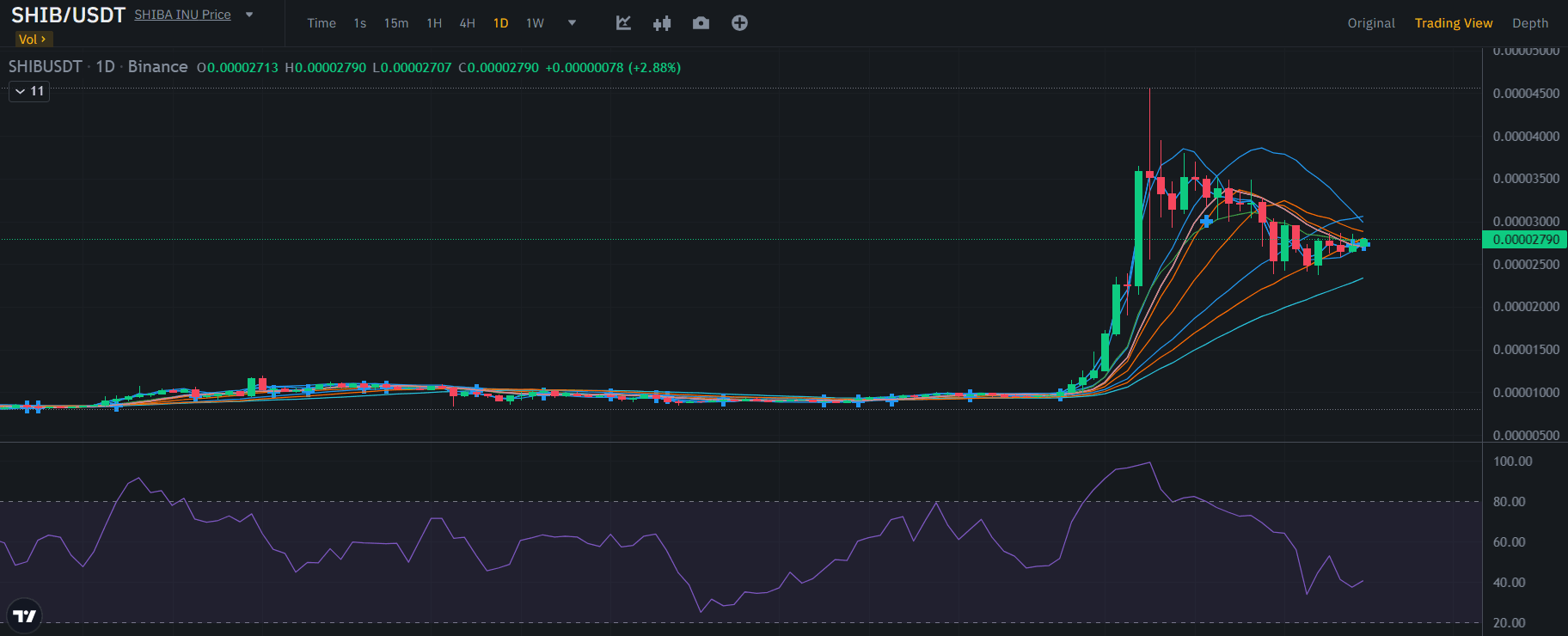Select the 1W weekly interval
1568x636 pixels.
535,23
